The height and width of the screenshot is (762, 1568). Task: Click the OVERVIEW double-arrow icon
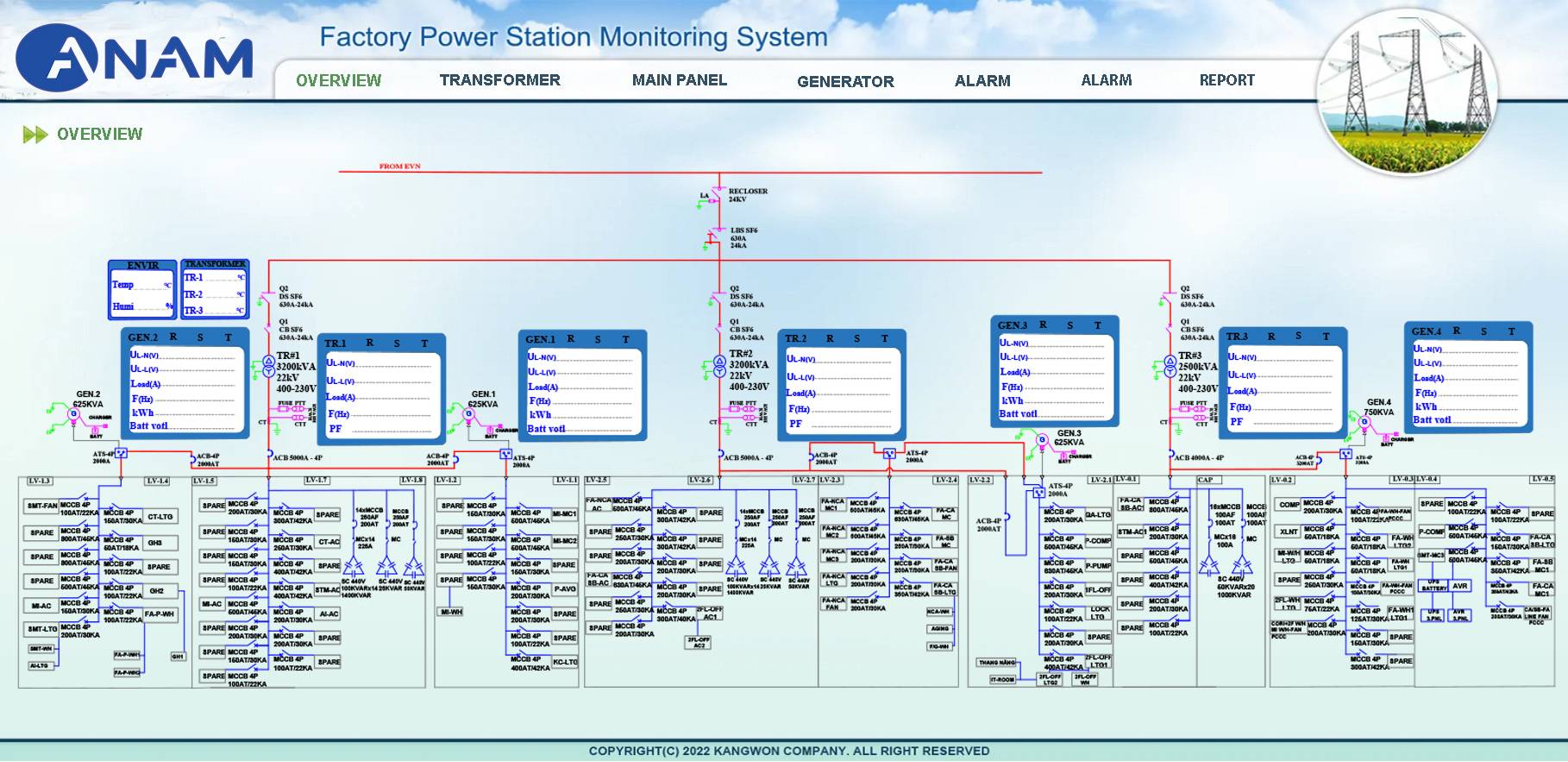point(35,135)
